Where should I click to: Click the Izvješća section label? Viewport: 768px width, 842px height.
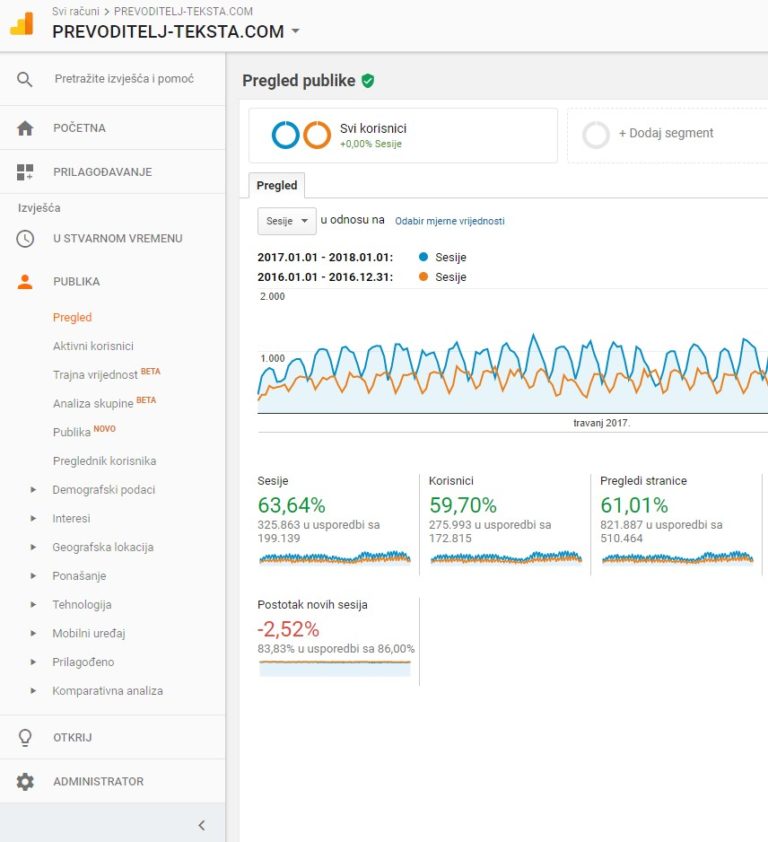point(39,208)
